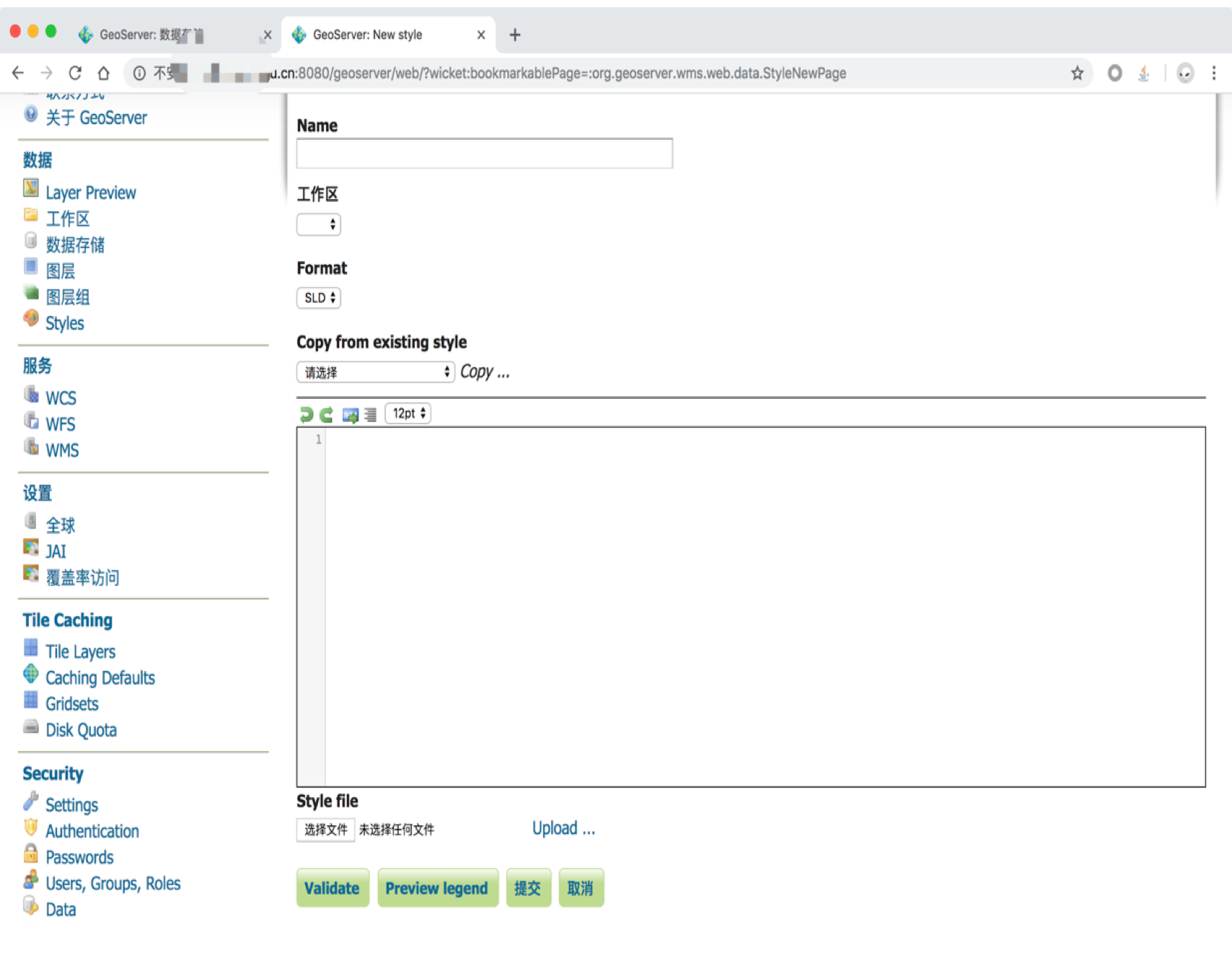Open the Upload ... link

click(563, 828)
